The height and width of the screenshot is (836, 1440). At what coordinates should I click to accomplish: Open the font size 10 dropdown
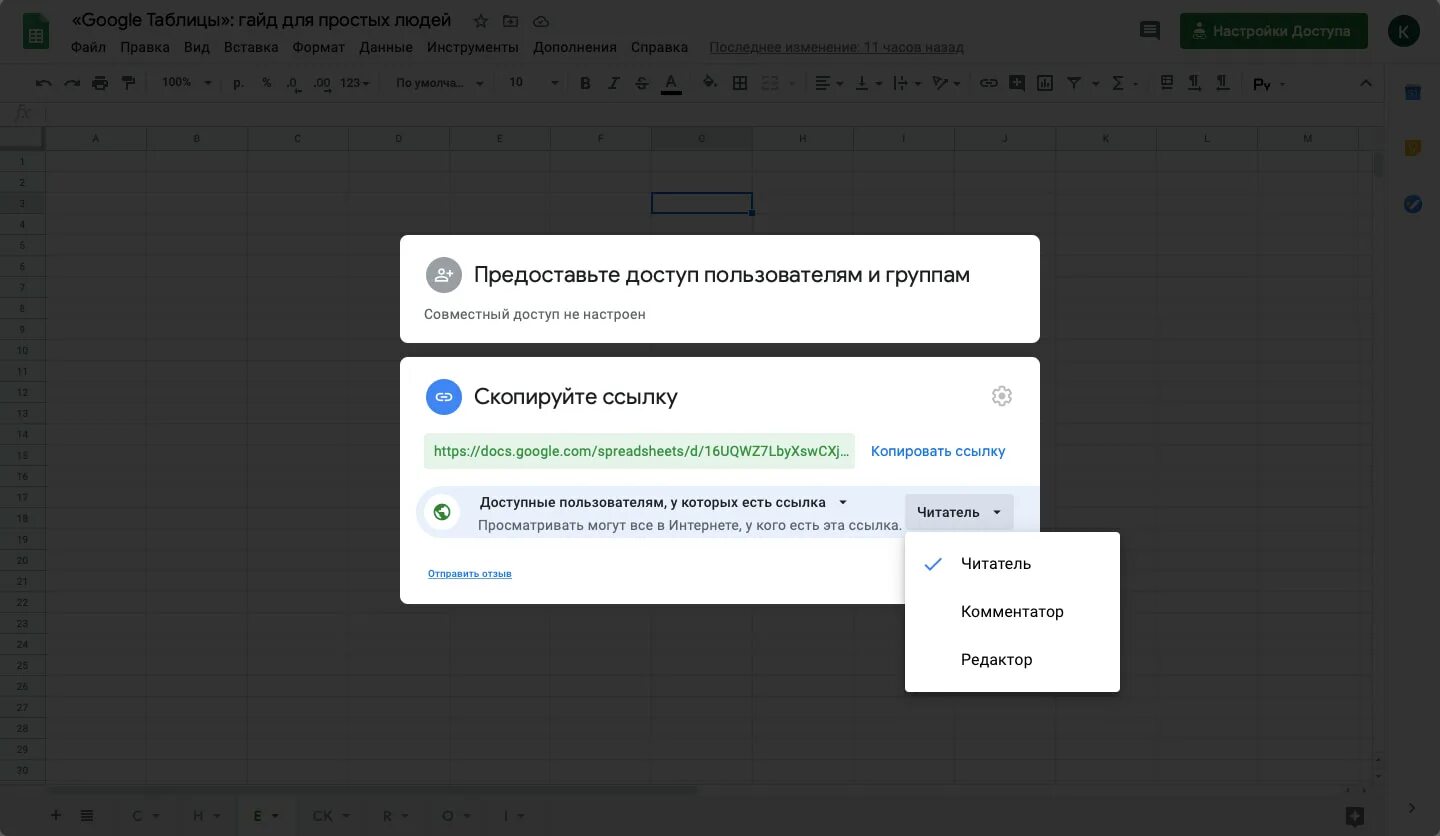(534, 83)
